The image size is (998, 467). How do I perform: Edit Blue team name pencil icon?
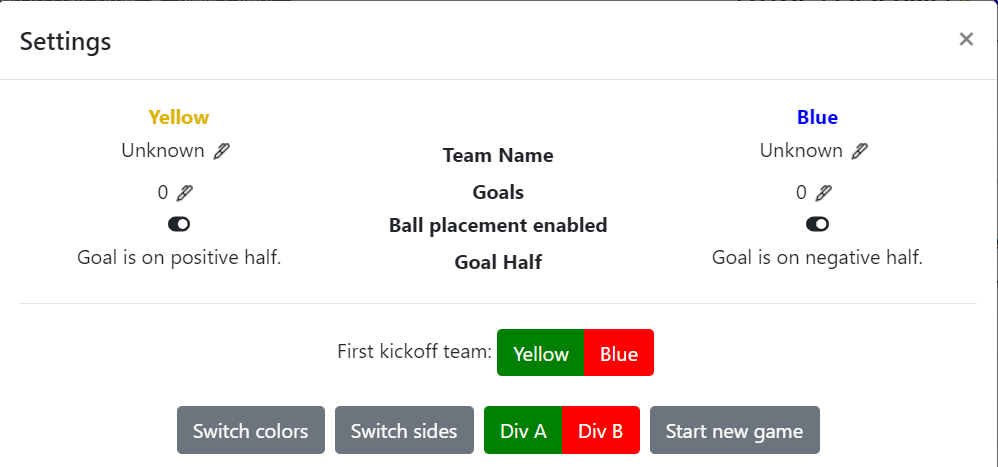pos(860,151)
